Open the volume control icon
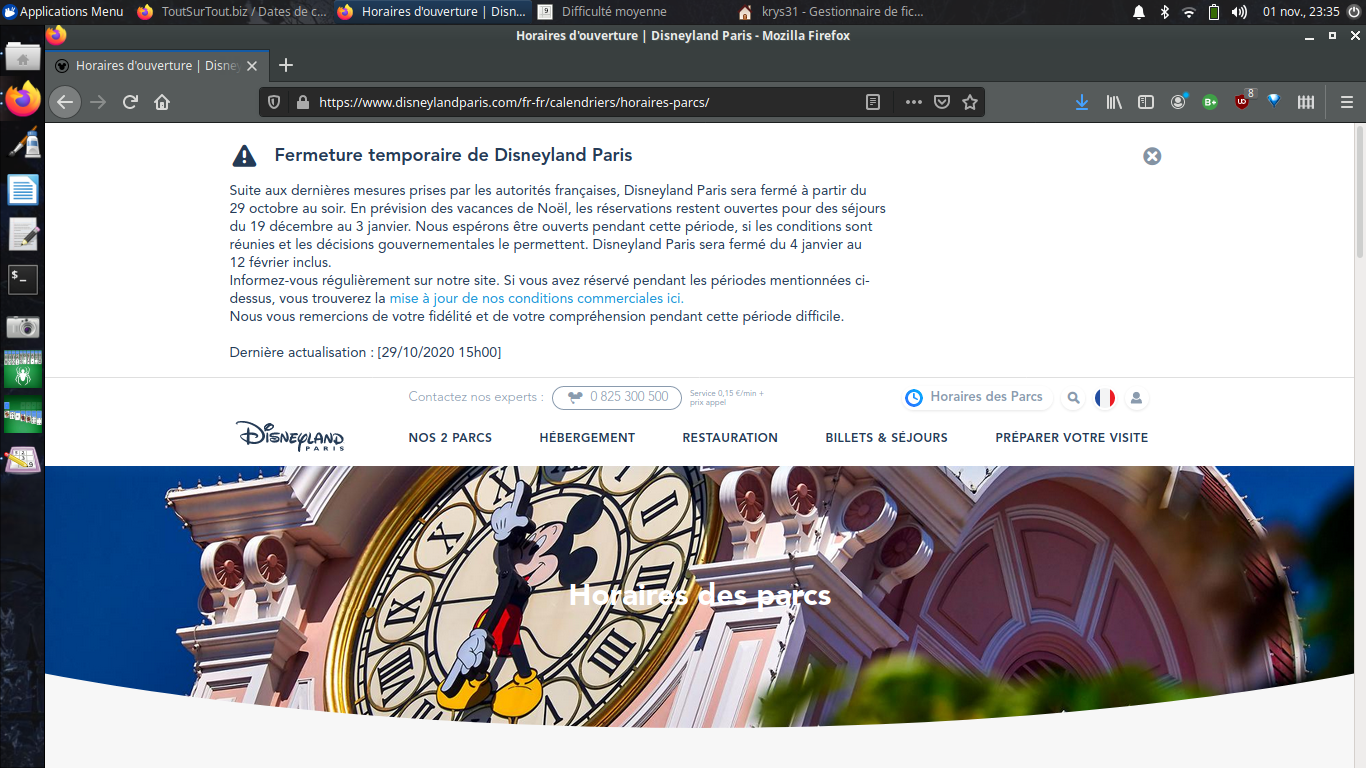The height and width of the screenshot is (768, 1366). 1239,12
